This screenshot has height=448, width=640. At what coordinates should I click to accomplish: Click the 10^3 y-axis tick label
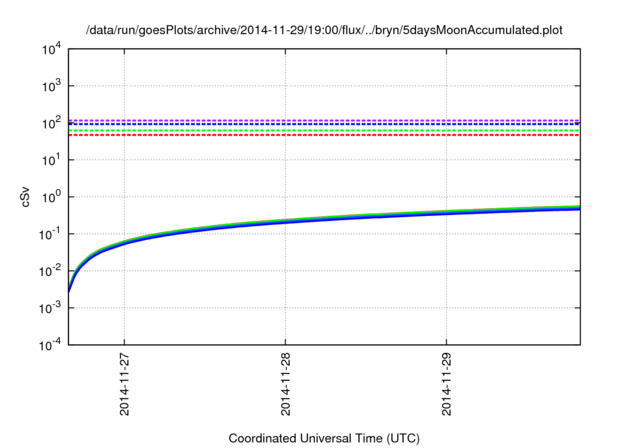(51, 86)
